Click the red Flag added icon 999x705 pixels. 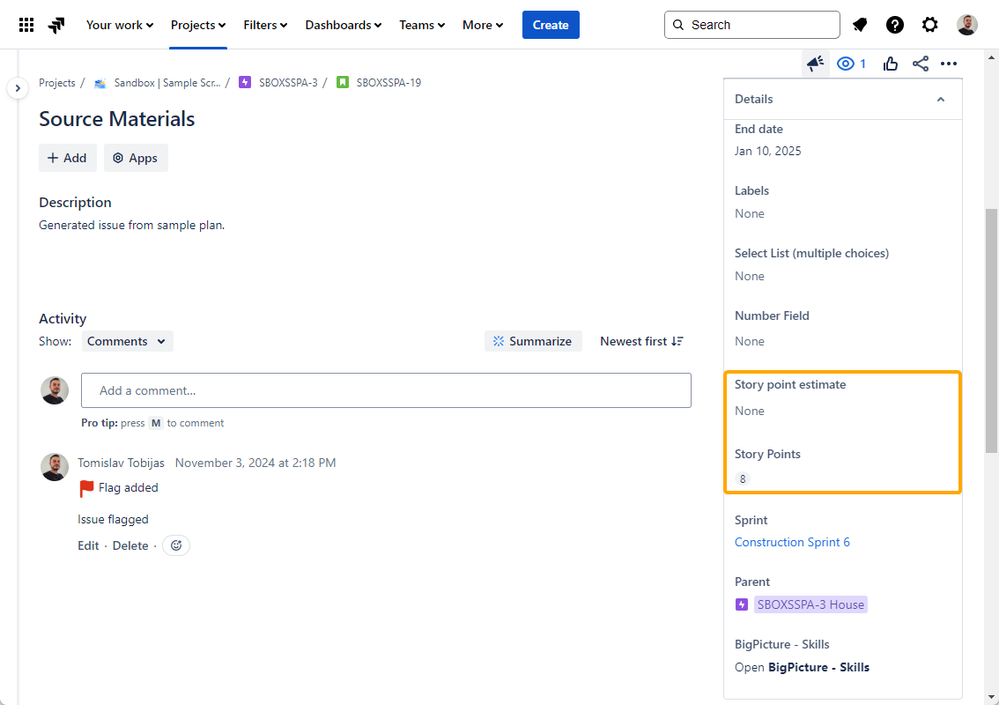87,488
